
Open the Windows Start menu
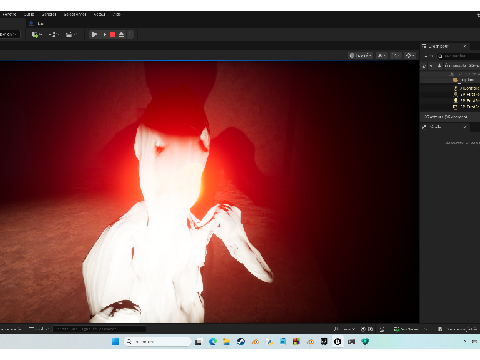tap(115, 342)
